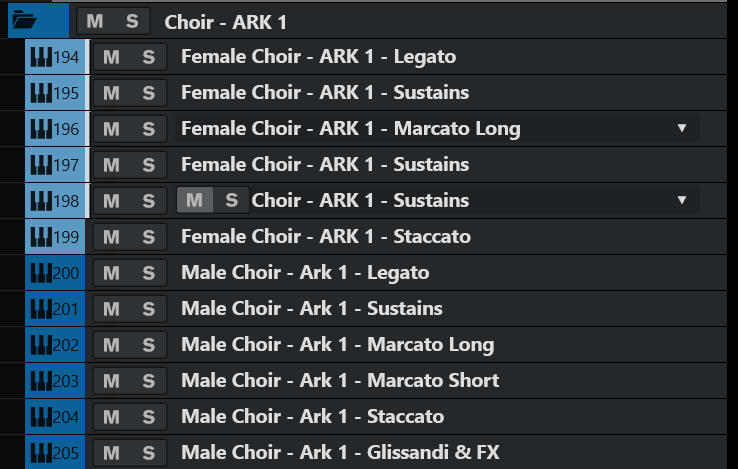The height and width of the screenshot is (469, 738).
Task: Mute the Male Choir Glissandi & FX track
Action: [x=111, y=453]
